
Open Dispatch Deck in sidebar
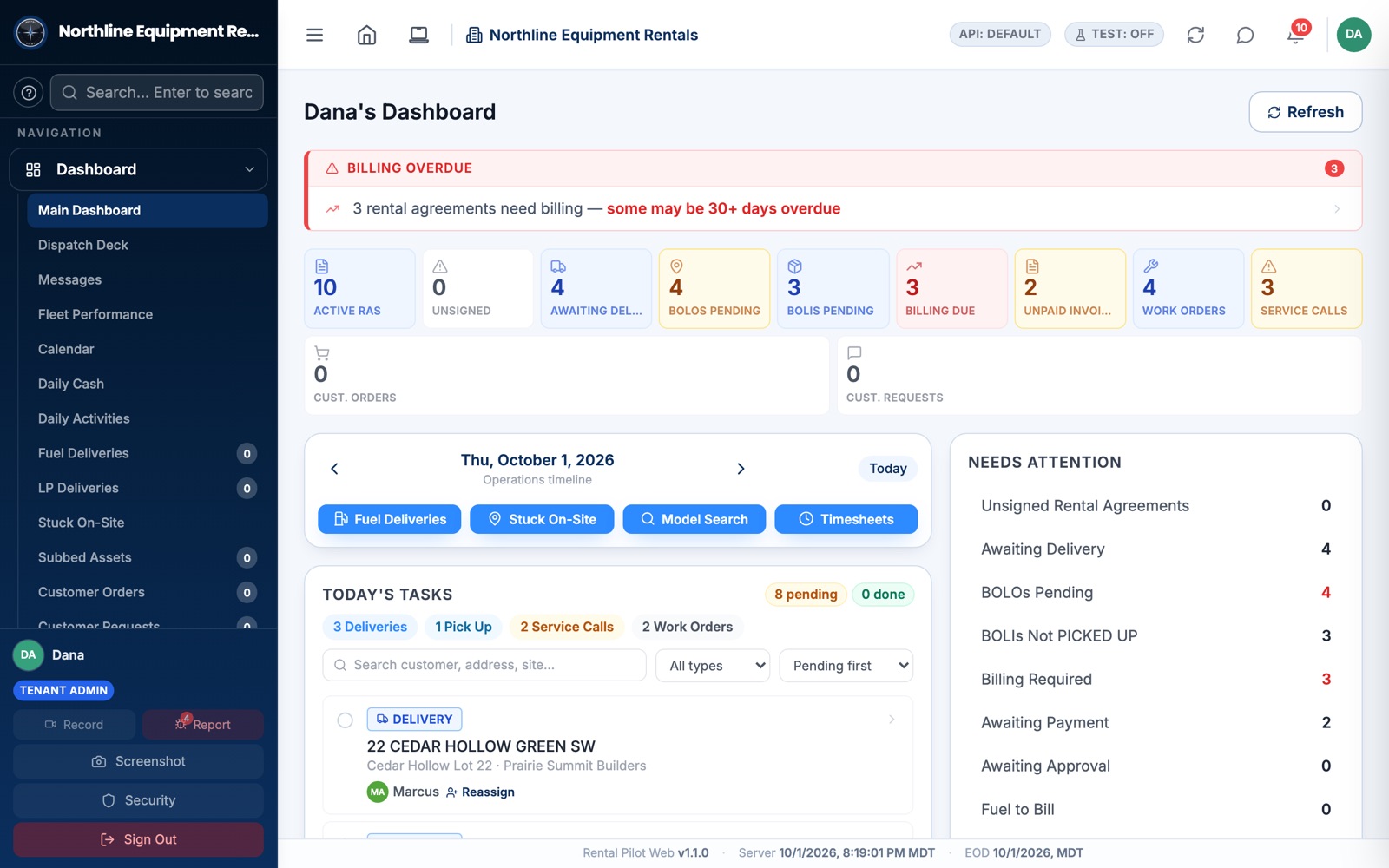coord(147,245)
